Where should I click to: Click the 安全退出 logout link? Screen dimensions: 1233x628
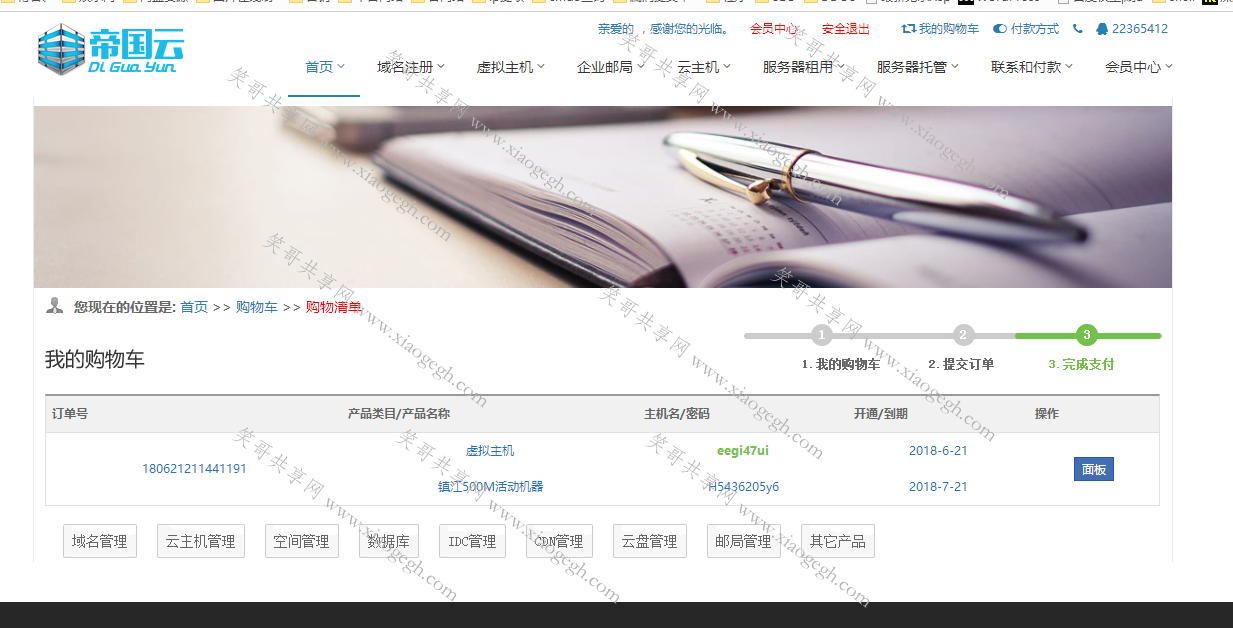point(846,29)
